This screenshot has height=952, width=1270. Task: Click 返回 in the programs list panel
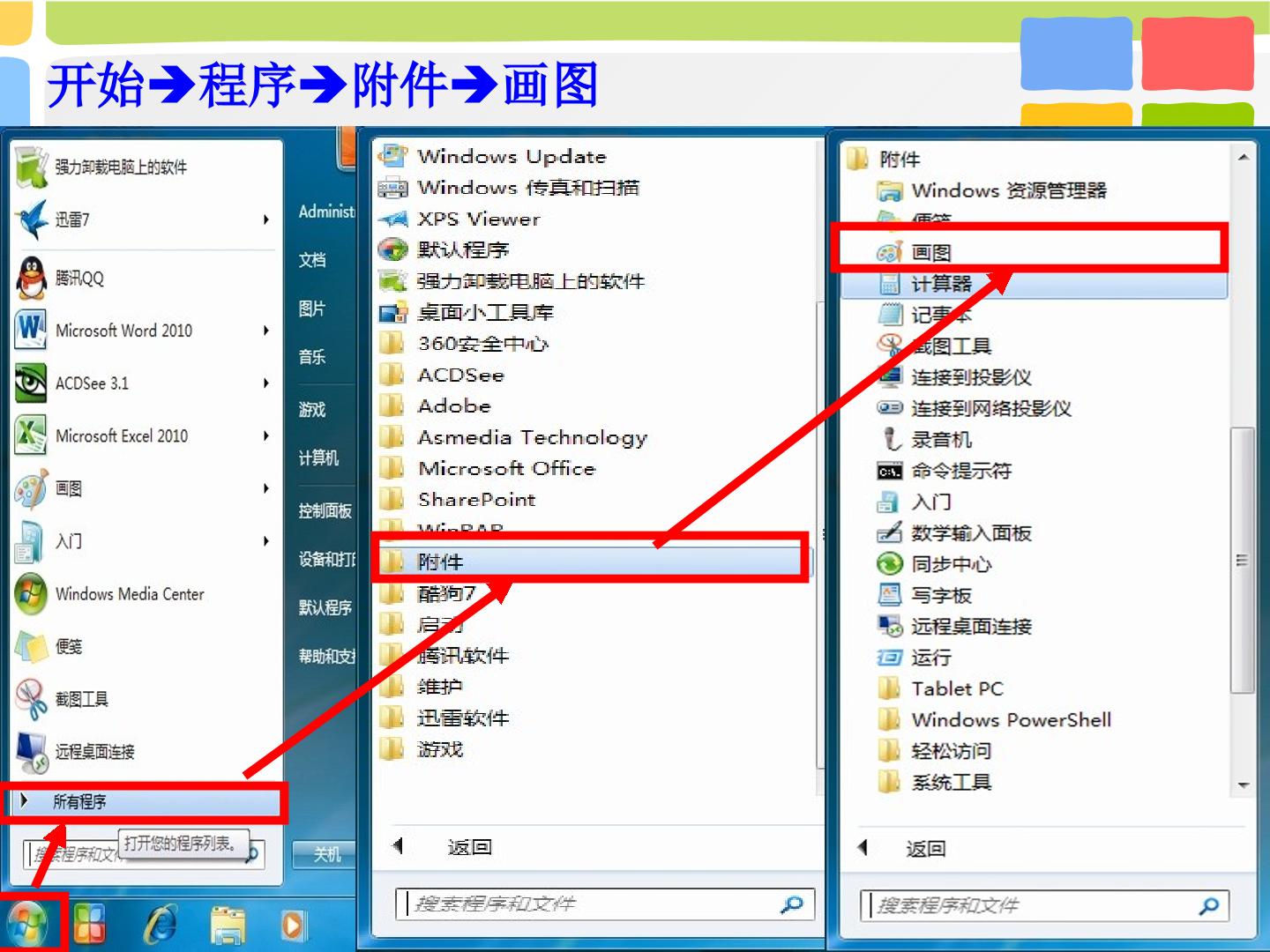[x=468, y=847]
